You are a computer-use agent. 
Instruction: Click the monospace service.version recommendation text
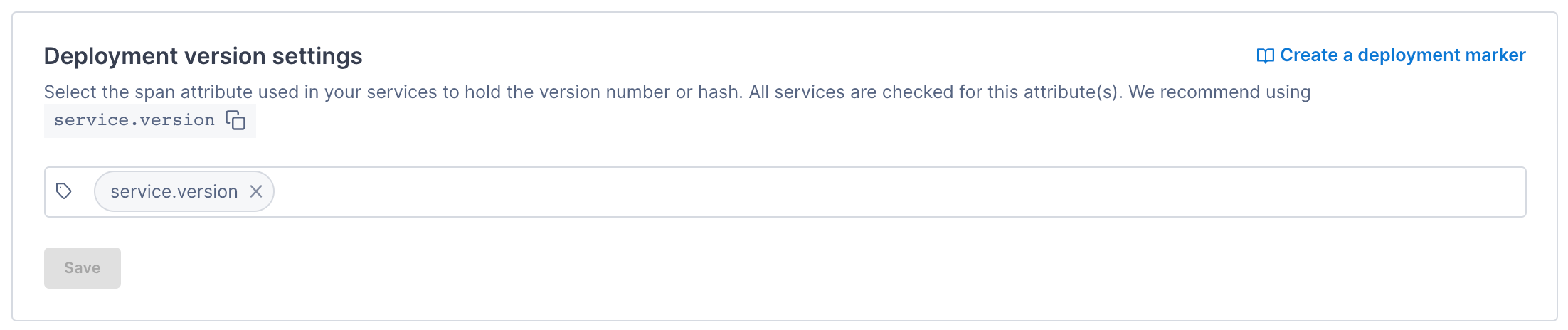(x=134, y=120)
